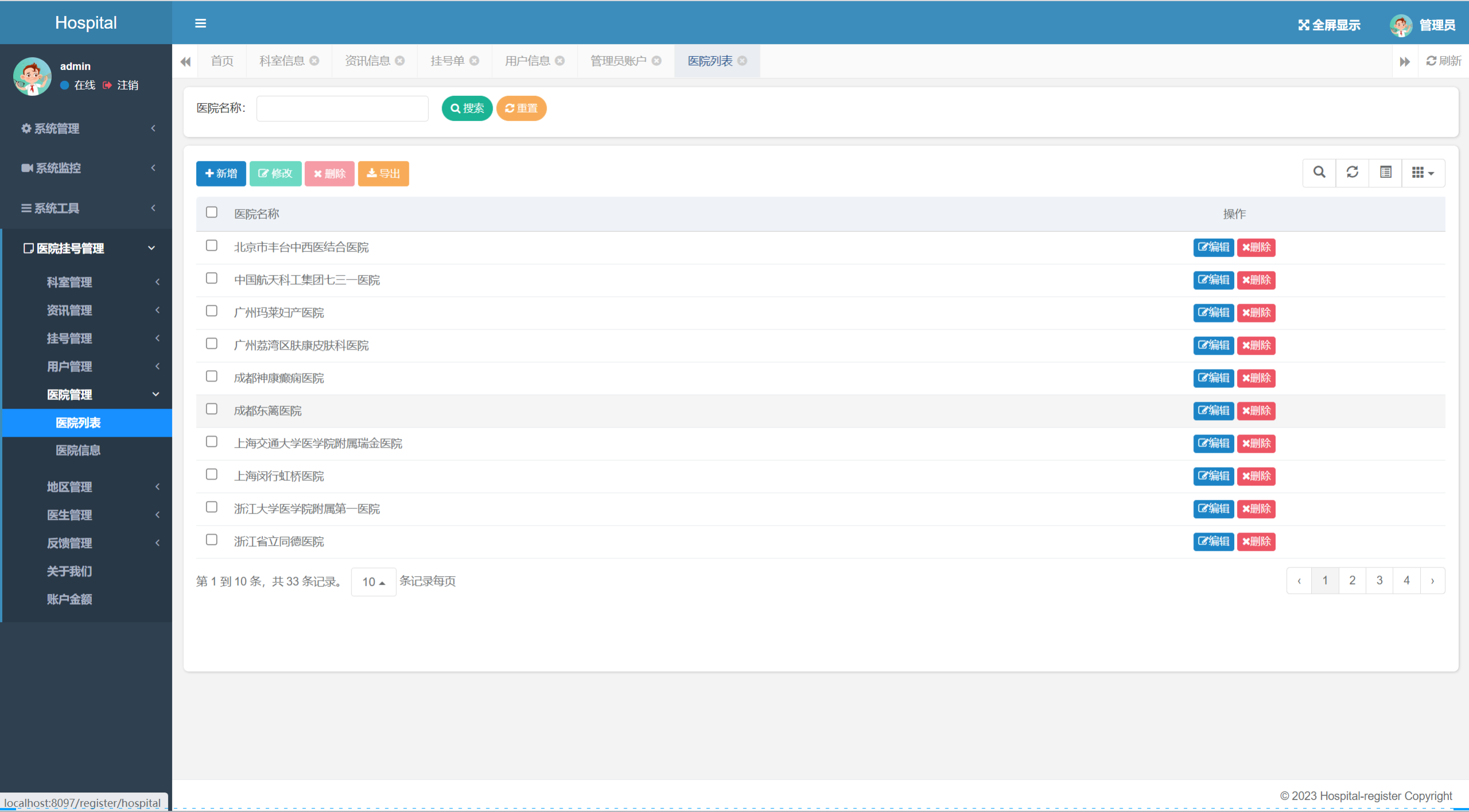Click the hamburger sidebar toggle icon

[200, 24]
